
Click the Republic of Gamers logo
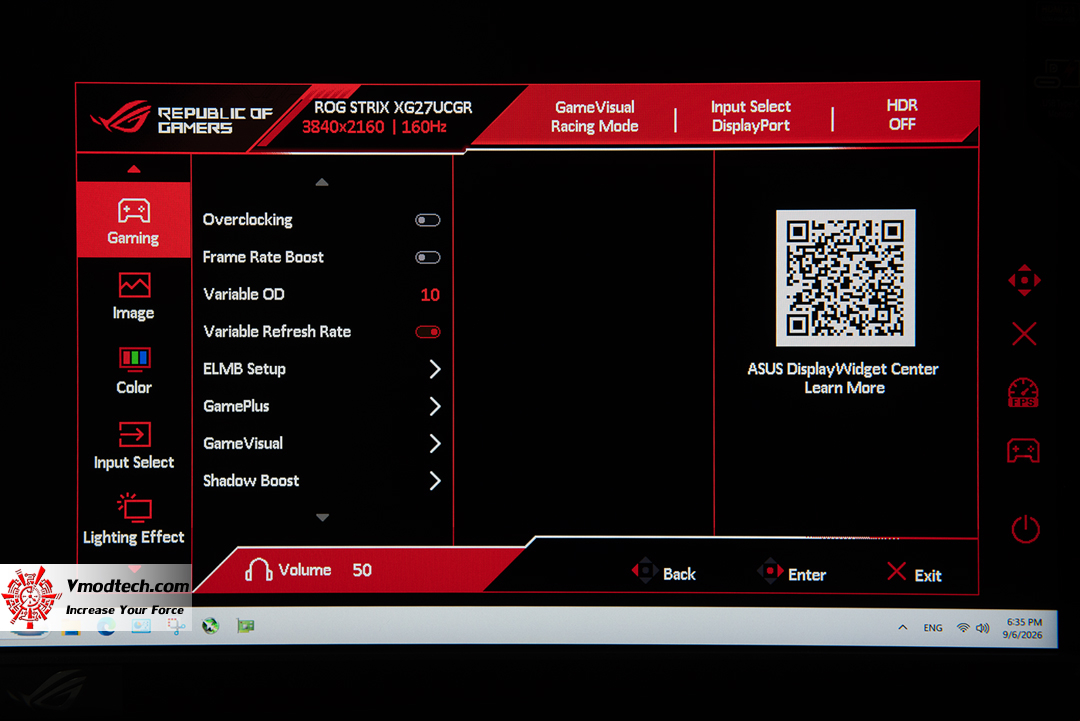(183, 118)
